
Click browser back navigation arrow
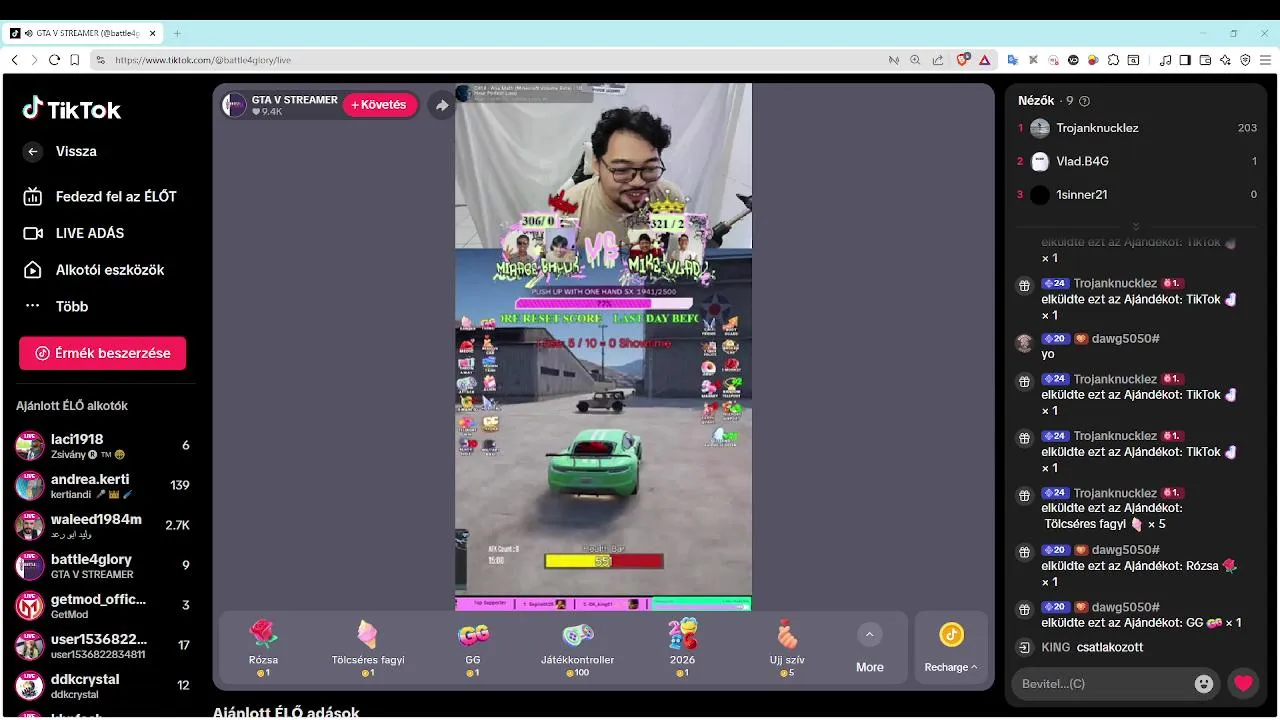[x=14, y=60]
